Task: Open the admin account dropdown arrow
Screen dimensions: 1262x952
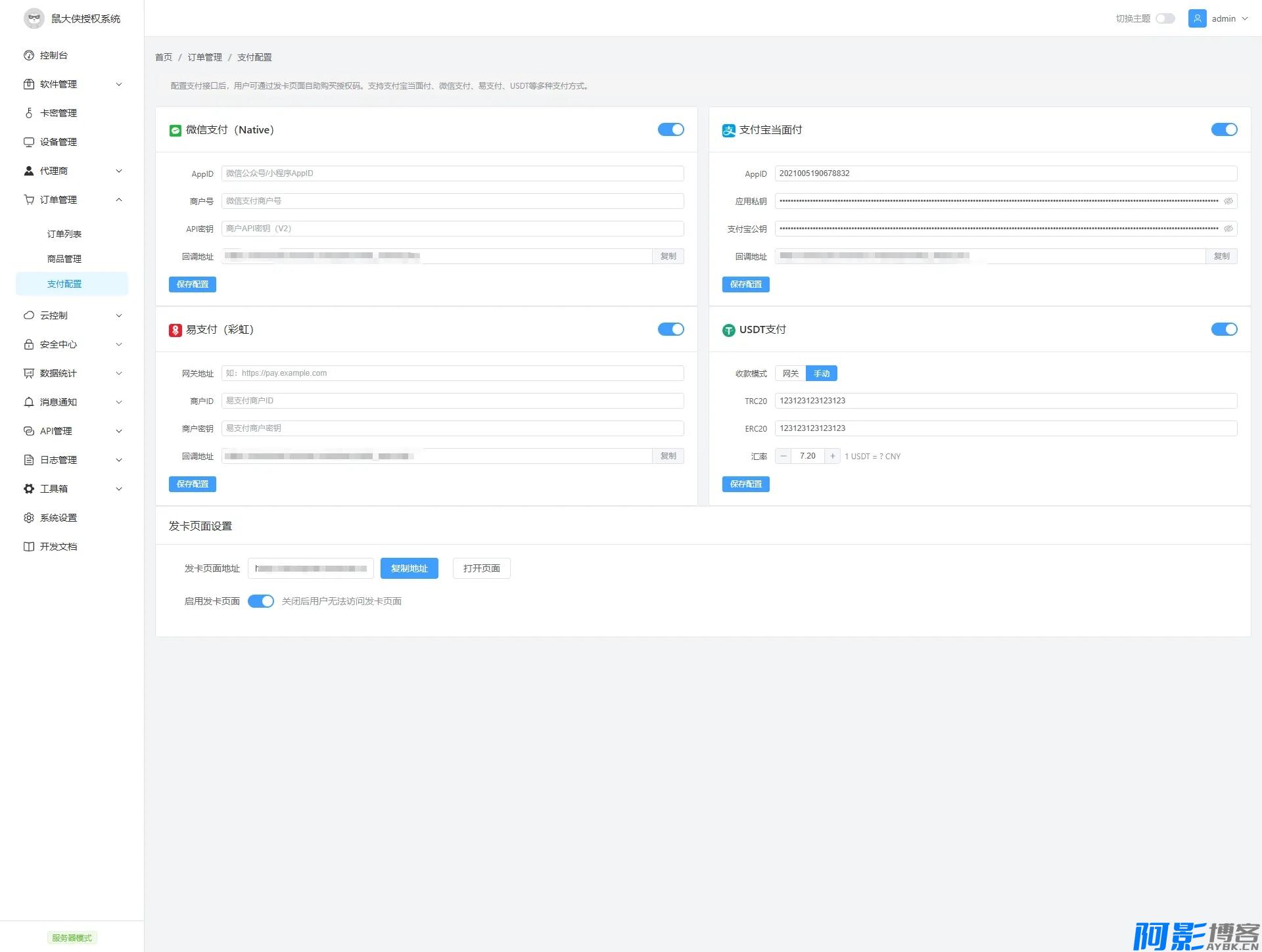Action: (x=1245, y=18)
